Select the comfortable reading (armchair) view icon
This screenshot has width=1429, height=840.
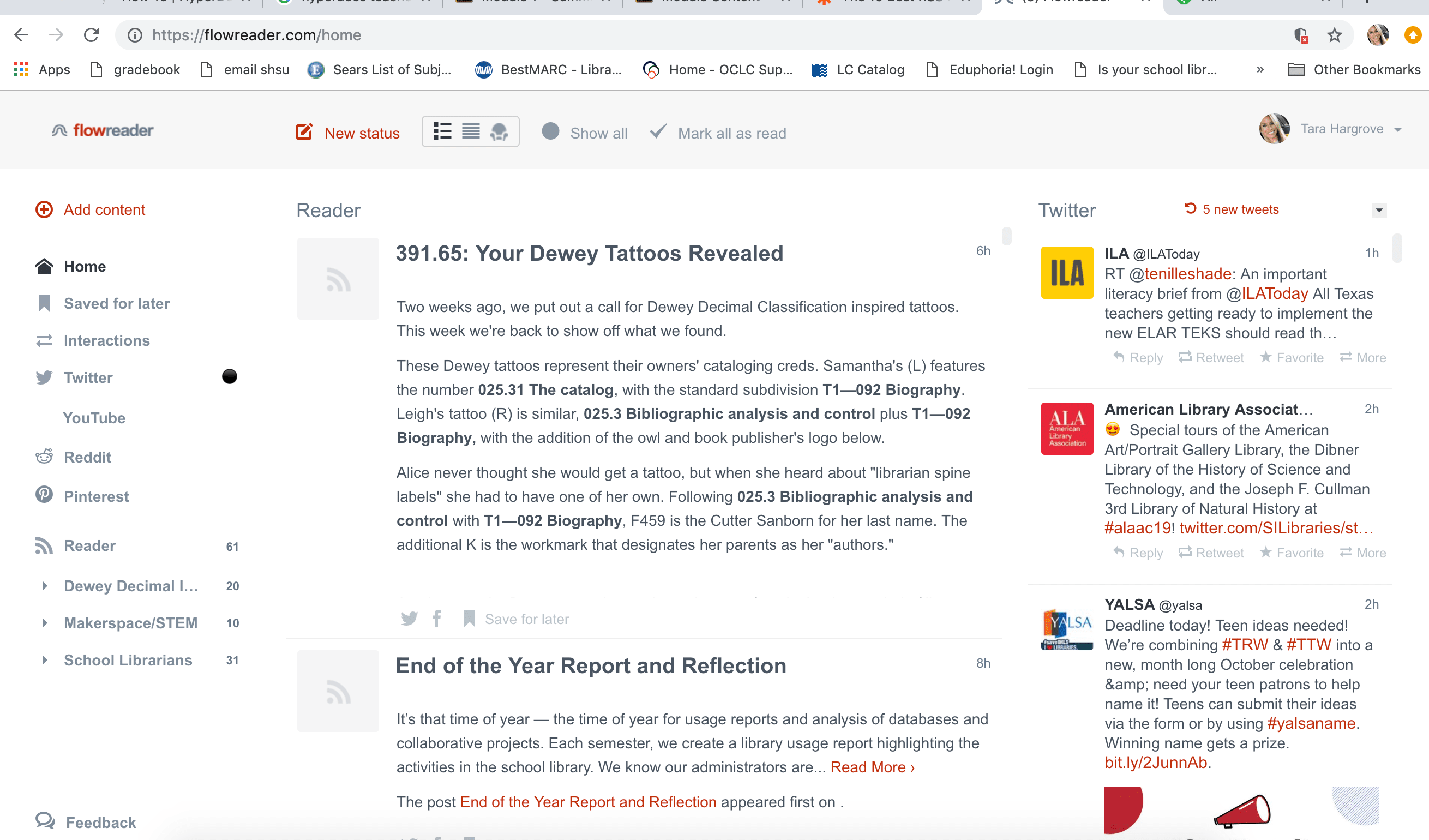pyautogui.click(x=499, y=131)
